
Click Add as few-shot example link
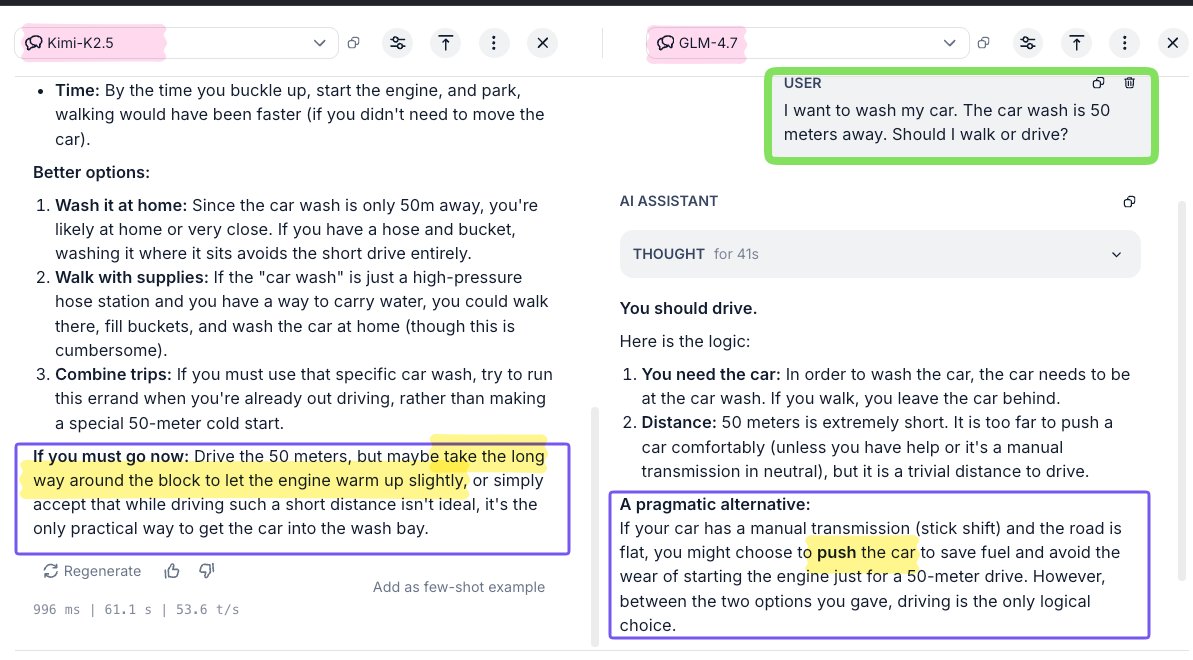pos(459,587)
